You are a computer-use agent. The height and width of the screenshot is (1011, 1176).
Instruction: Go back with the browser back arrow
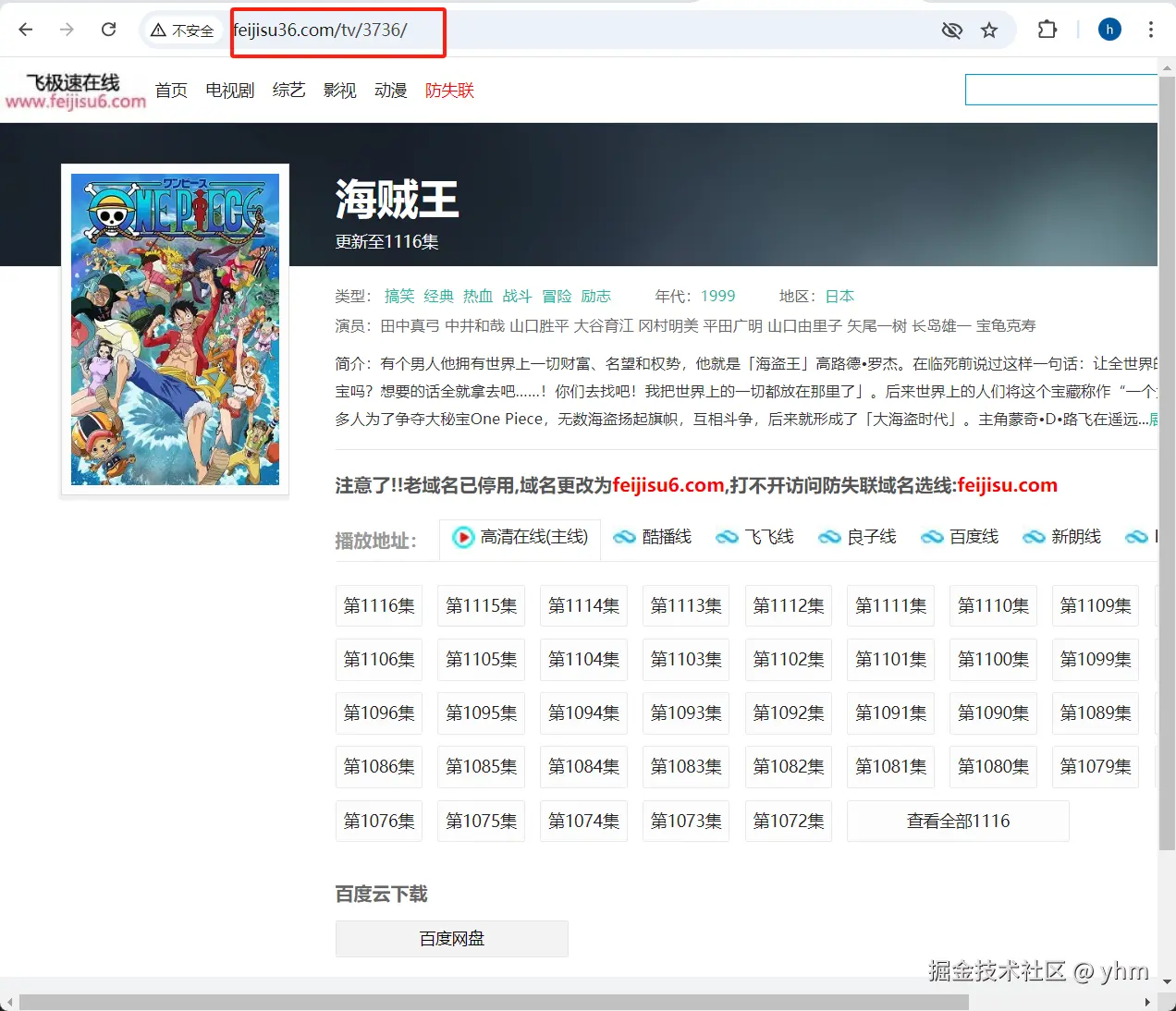click(x=26, y=30)
